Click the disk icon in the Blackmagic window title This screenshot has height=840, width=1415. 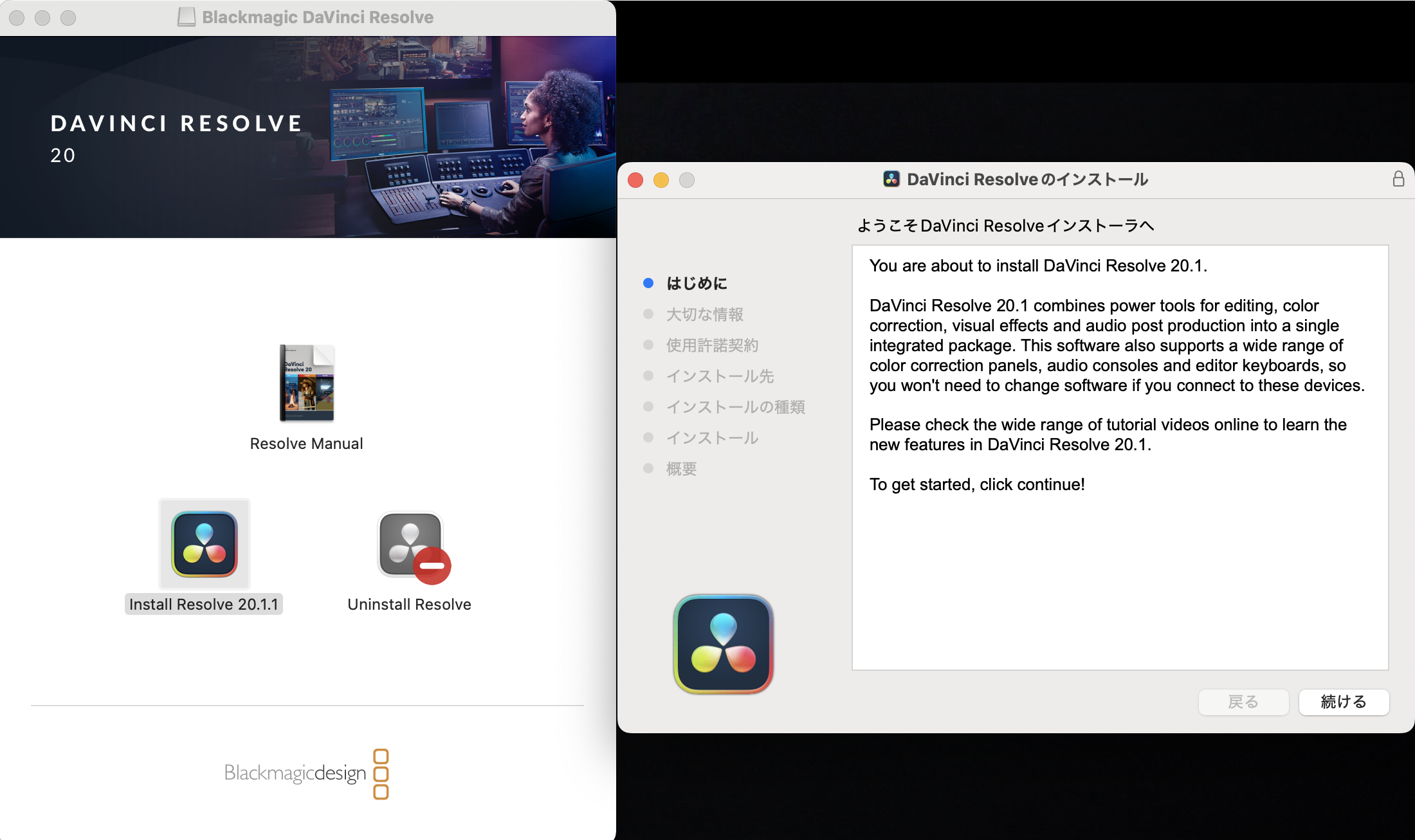(187, 17)
